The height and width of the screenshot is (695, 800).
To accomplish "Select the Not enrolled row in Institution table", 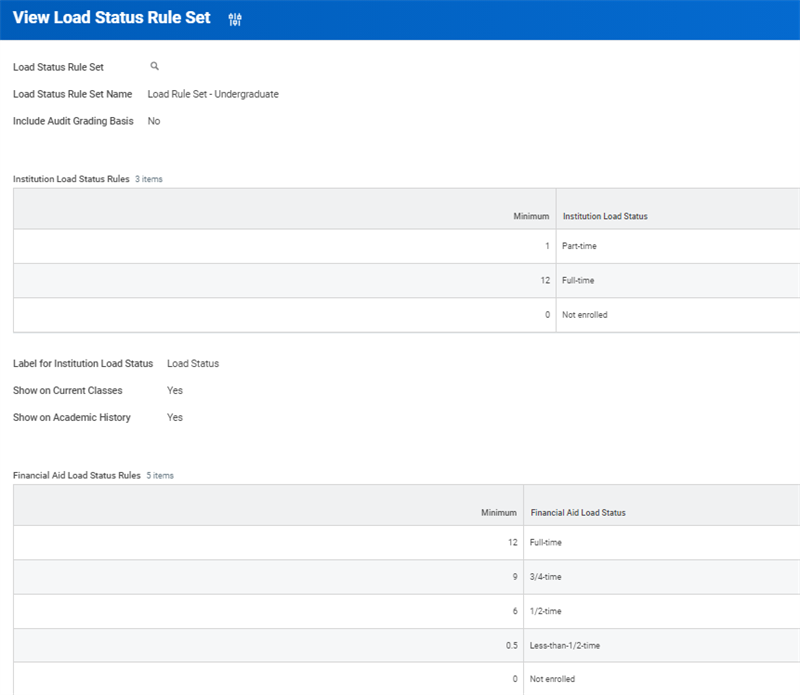I will tap(407, 315).
